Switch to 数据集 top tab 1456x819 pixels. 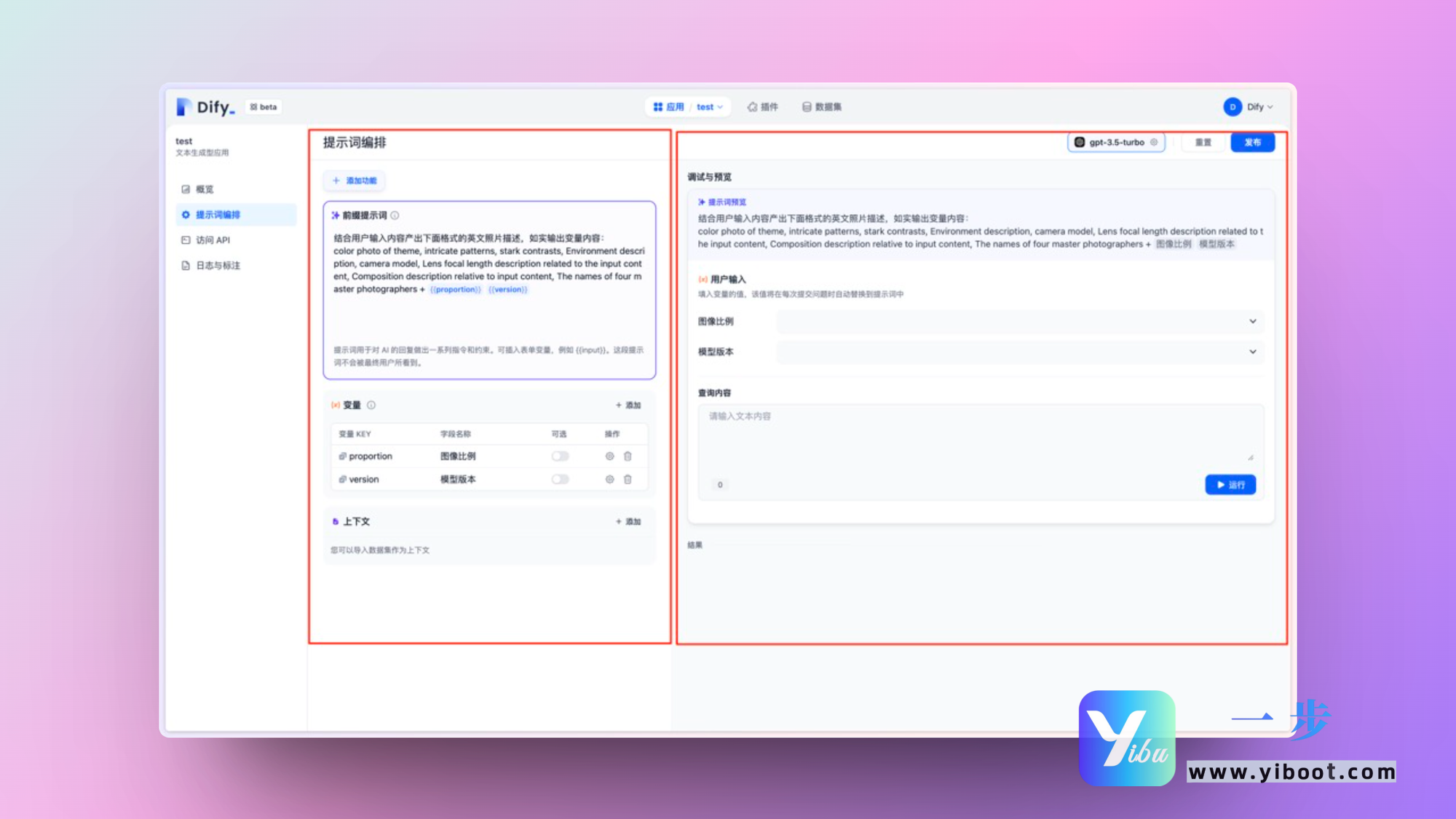click(x=822, y=107)
